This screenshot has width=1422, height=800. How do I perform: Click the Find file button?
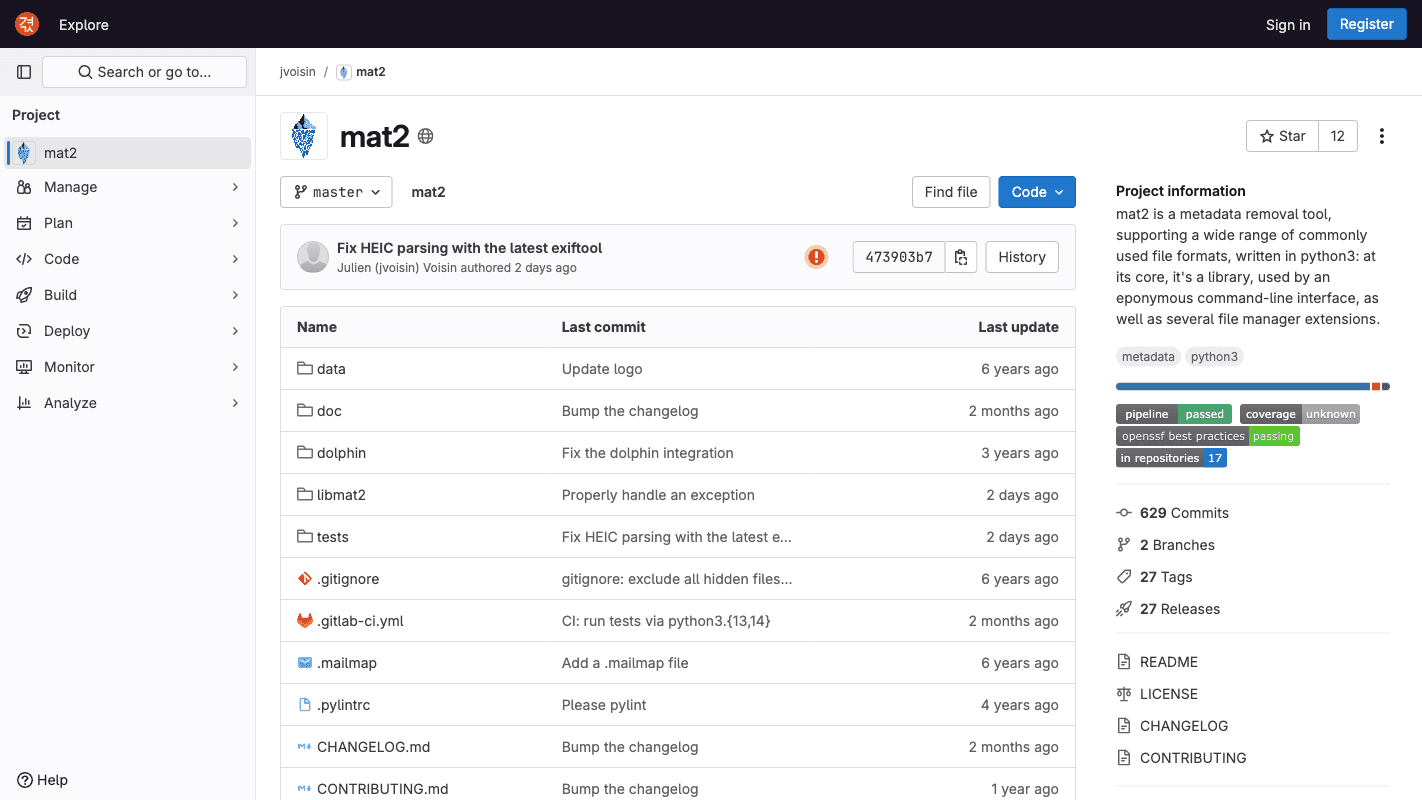pyautogui.click(x=951, y=192)
